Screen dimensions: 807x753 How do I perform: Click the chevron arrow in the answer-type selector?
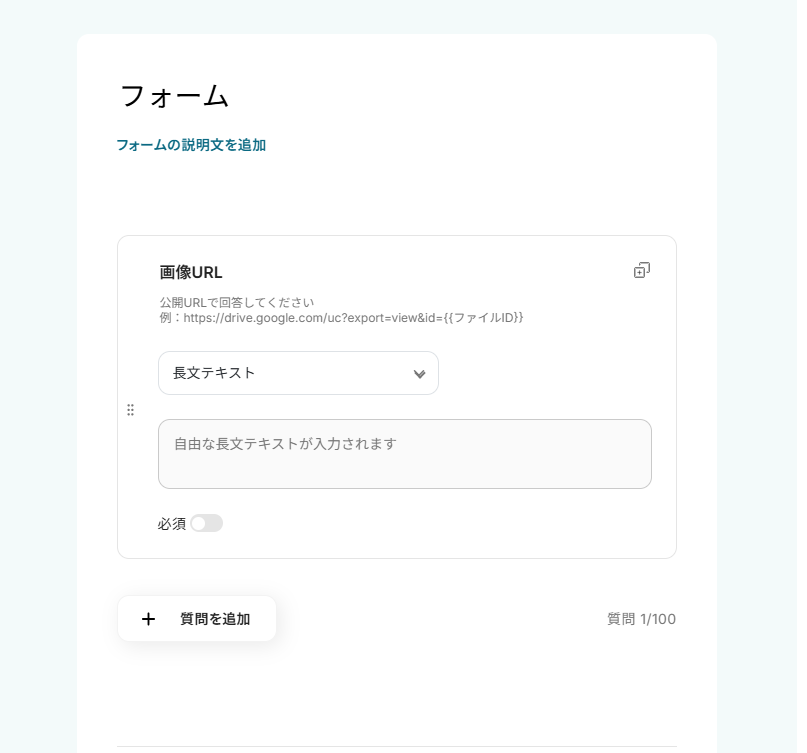point(419,374)
